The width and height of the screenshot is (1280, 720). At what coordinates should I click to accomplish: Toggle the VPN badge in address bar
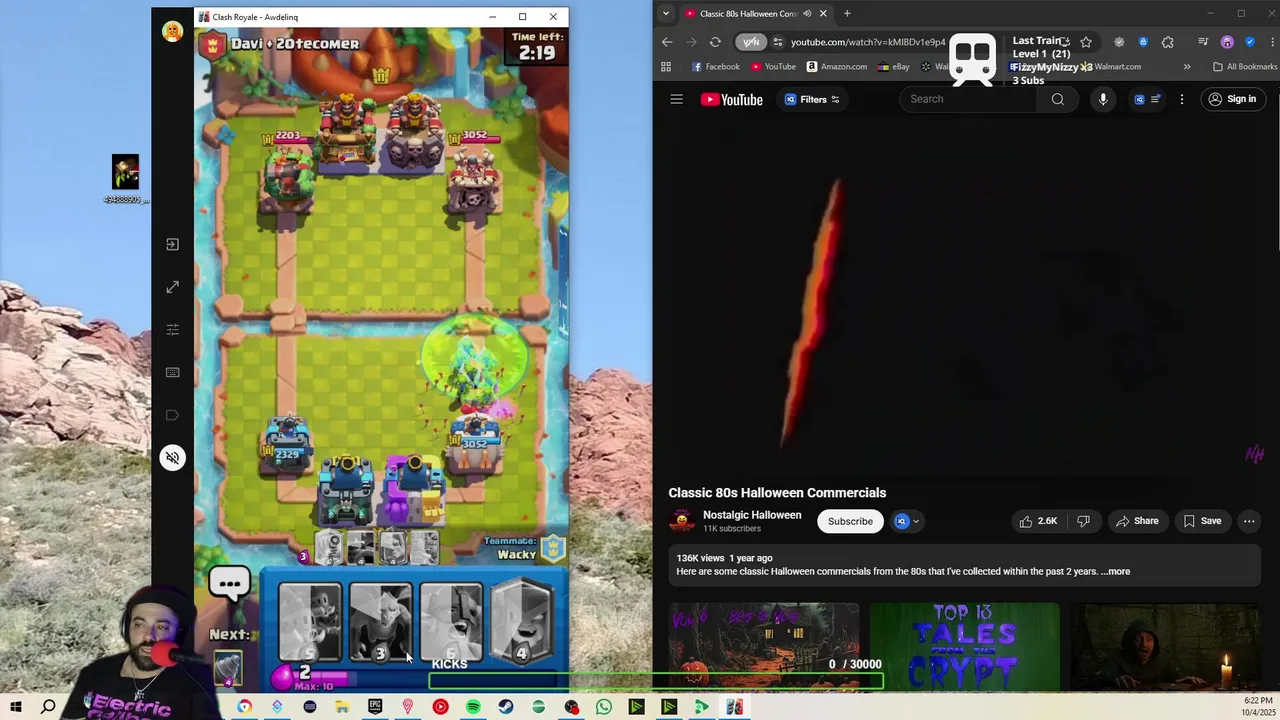[751, 42]
